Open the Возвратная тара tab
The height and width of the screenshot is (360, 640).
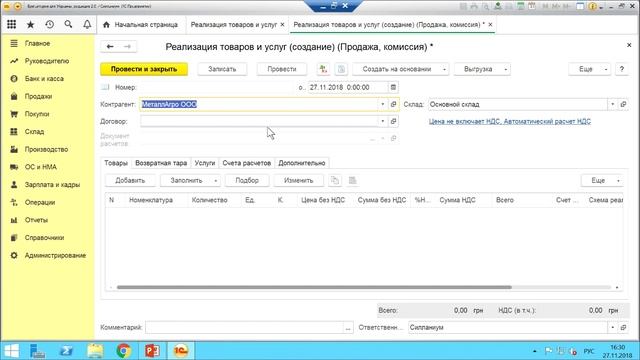tap(161, 163)
